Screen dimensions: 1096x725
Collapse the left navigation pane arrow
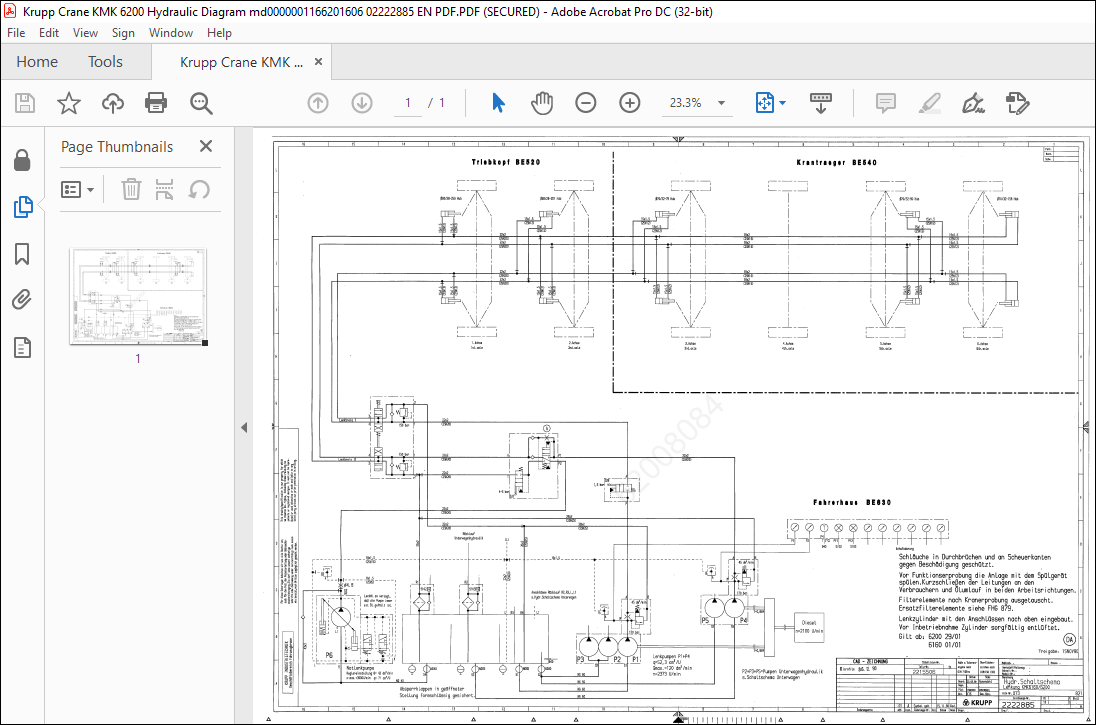click(244, 427)
